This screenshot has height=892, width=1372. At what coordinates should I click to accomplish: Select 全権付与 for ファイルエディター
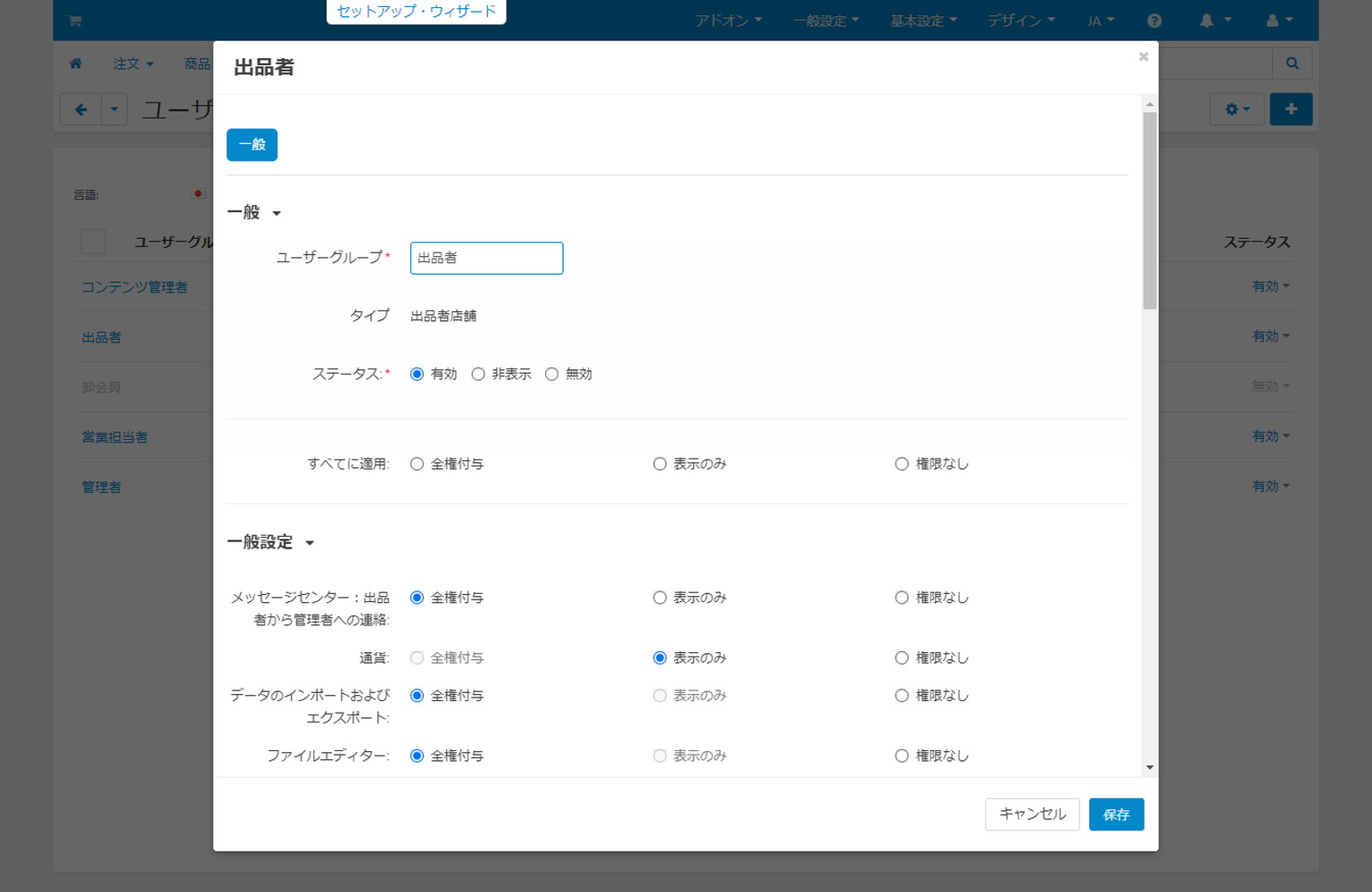417,756
